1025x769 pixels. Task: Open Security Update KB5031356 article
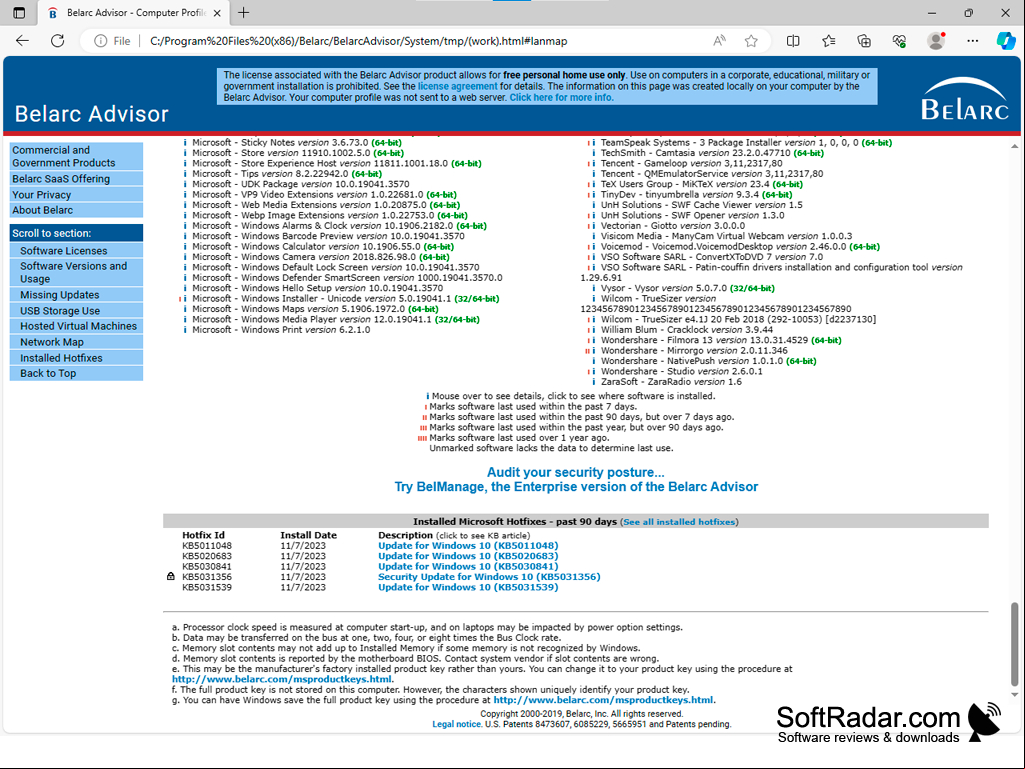(x=489, y=577)
